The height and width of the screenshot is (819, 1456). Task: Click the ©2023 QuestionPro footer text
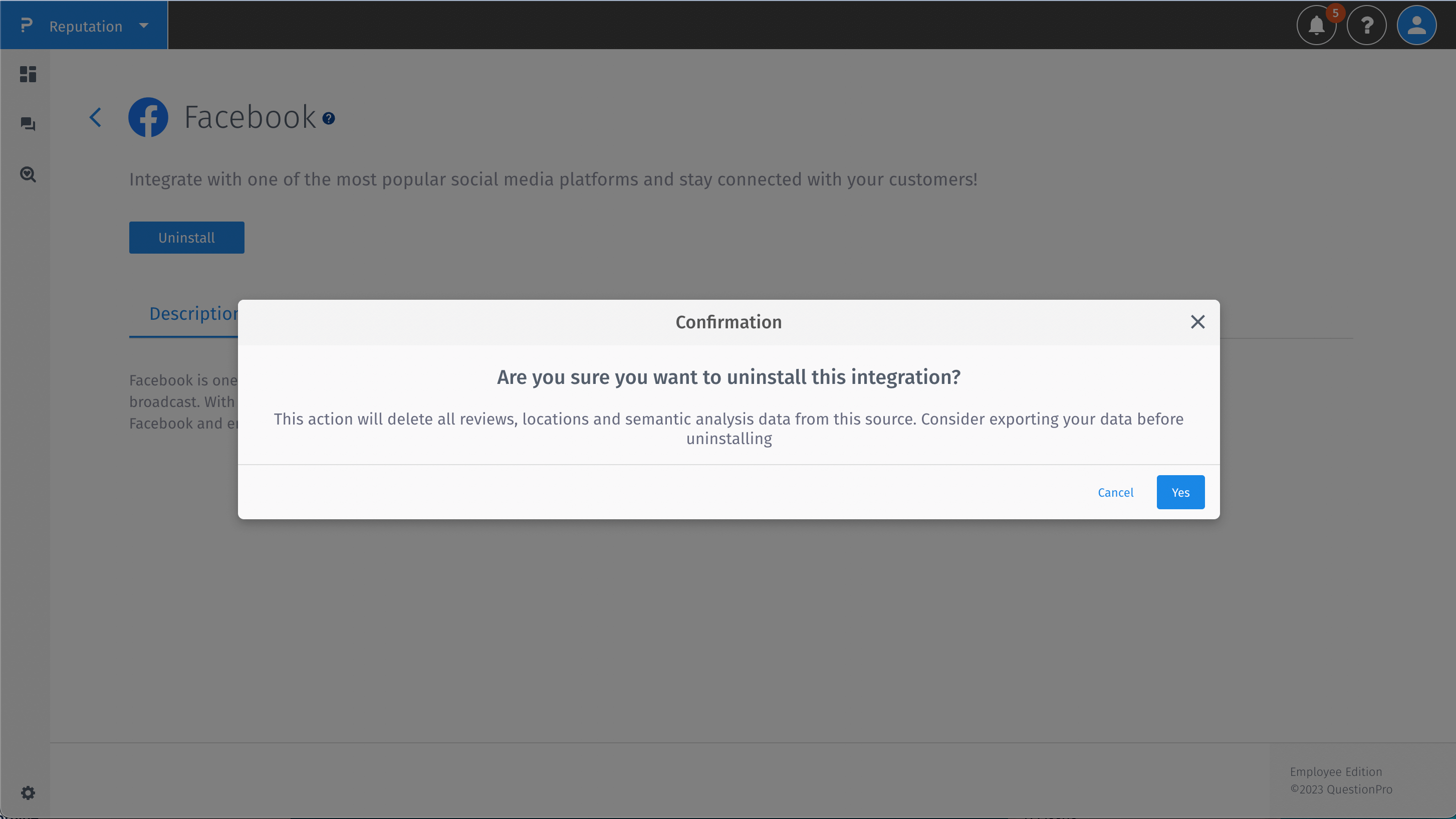coord(1342,789)
